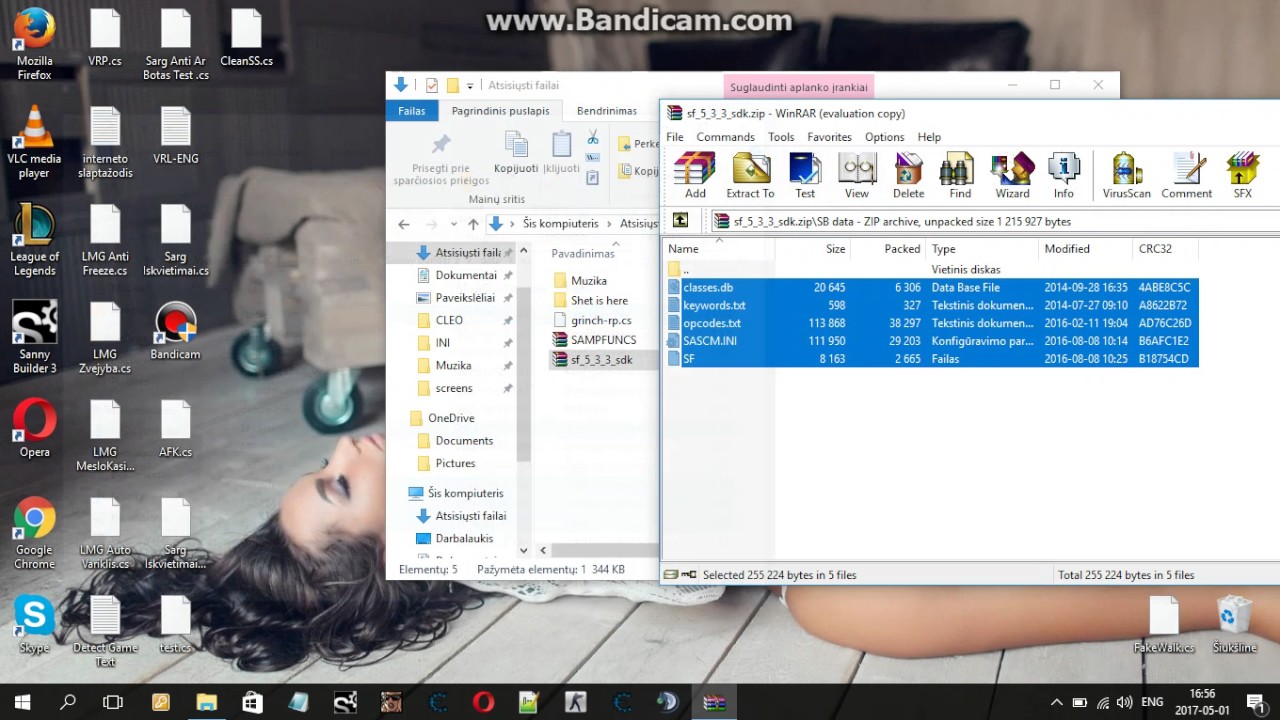Click the Delete icon in WinRAR toolbar
The width and height of the screenshot is (1280, 720).
pos(908,175)
